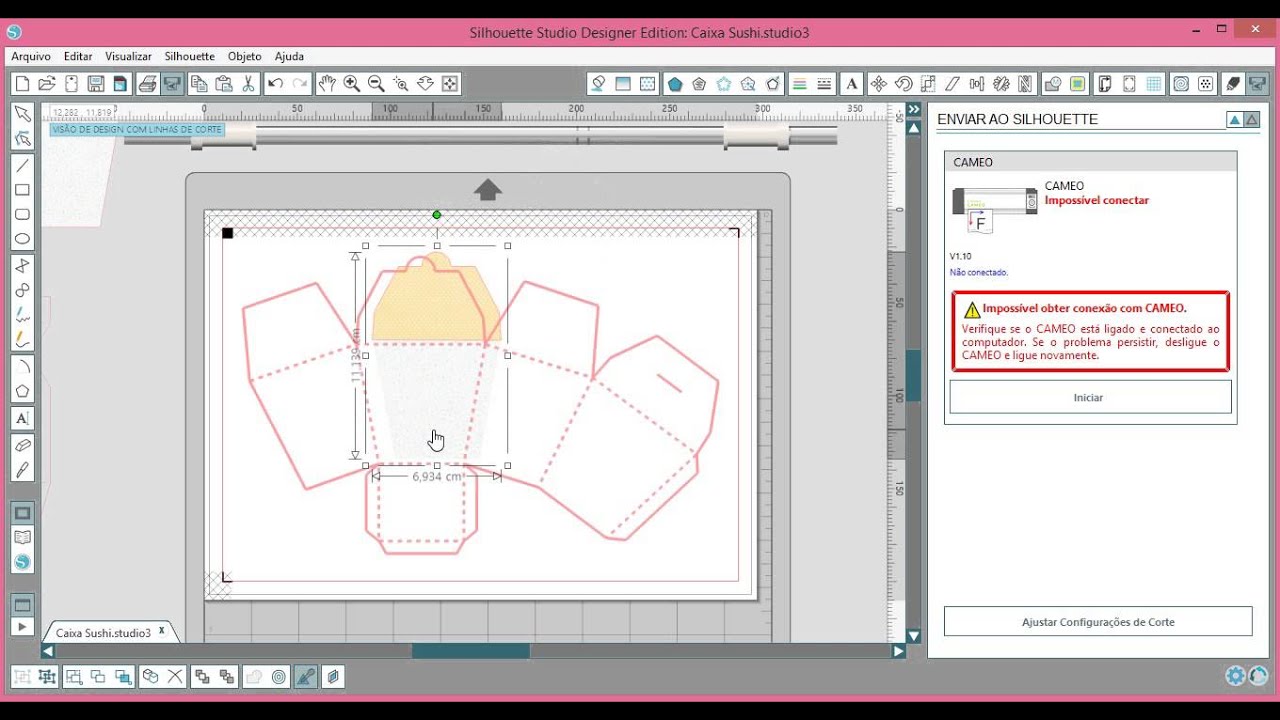Expand right panel with double-arrow icon
Image resolution: width=1280 pixels, height=720 pixels.
[x=913, y=109]
